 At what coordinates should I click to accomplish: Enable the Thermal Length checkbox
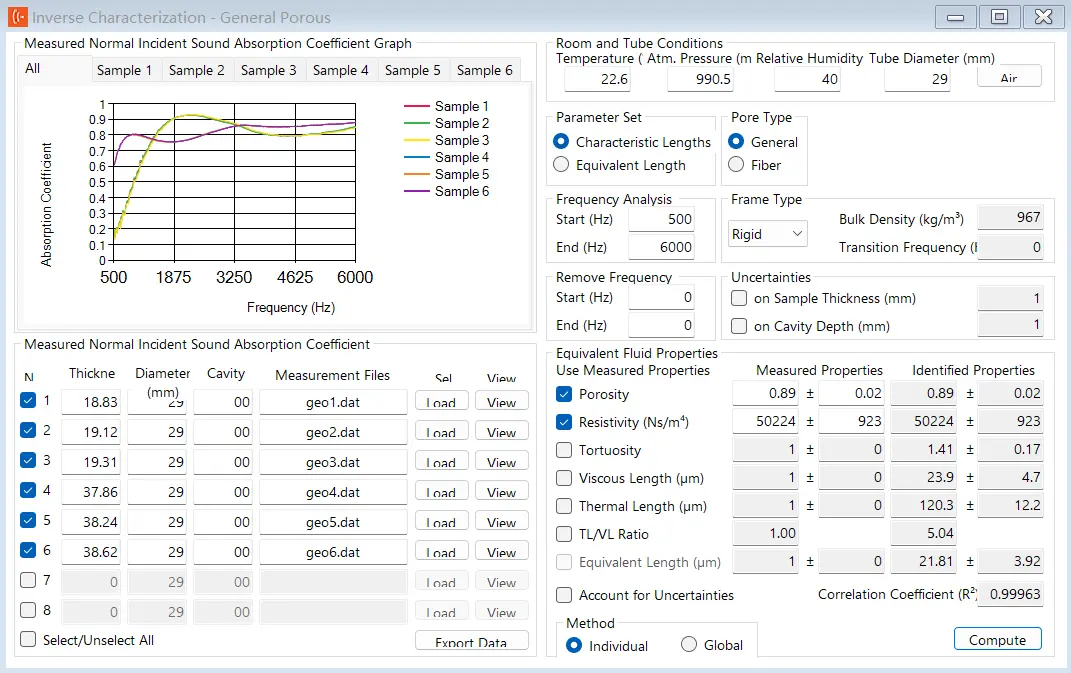tap(564, 506)
